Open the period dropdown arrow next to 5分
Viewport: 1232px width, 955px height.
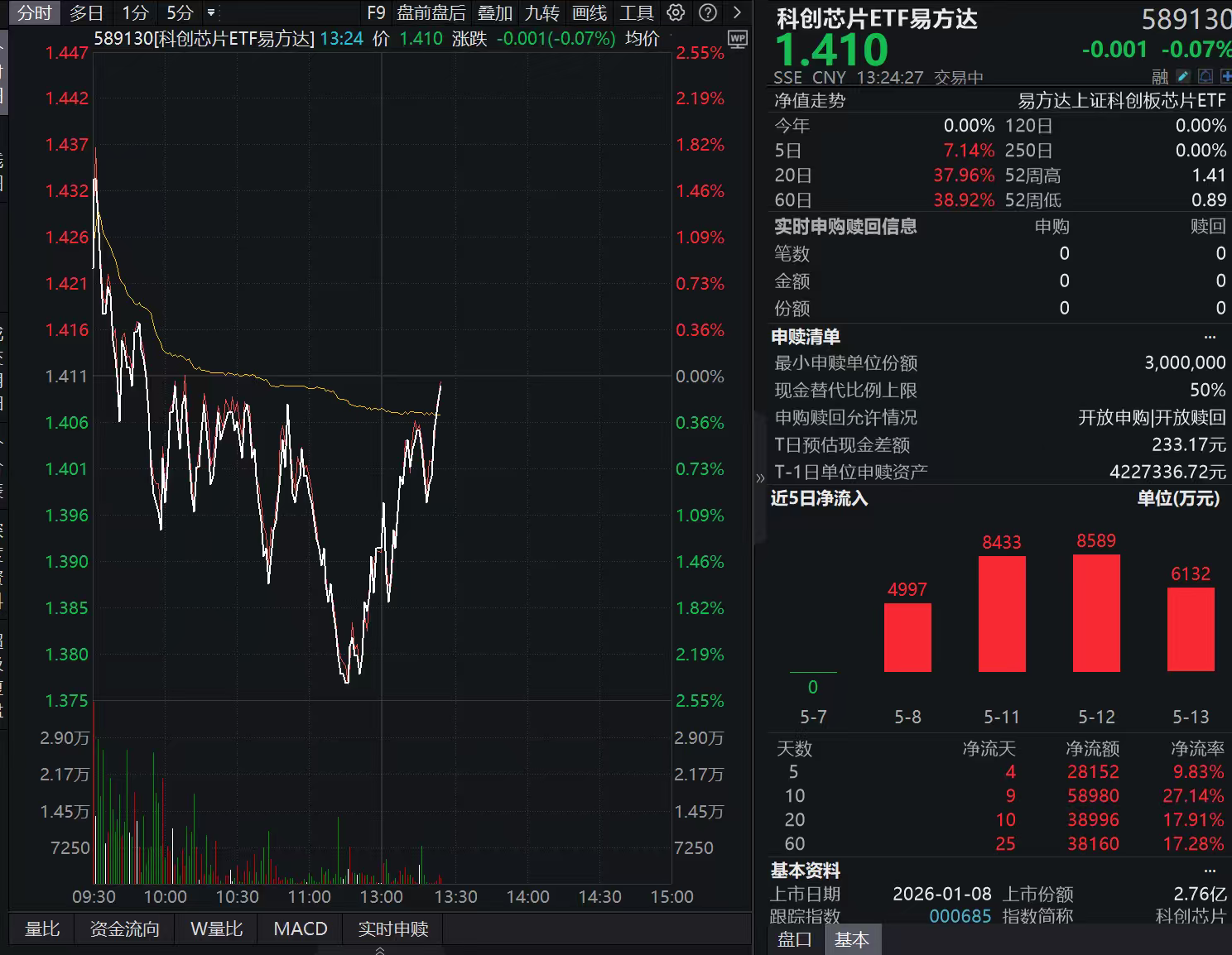click(x=211, y=13)
